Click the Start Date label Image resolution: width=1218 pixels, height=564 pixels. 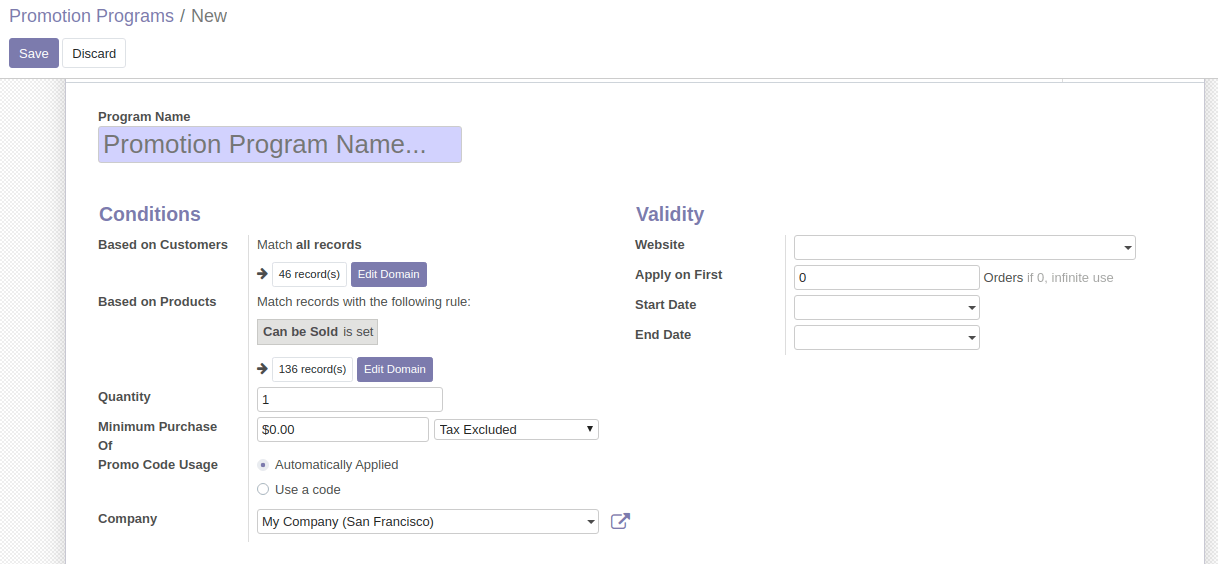(666, 305)
